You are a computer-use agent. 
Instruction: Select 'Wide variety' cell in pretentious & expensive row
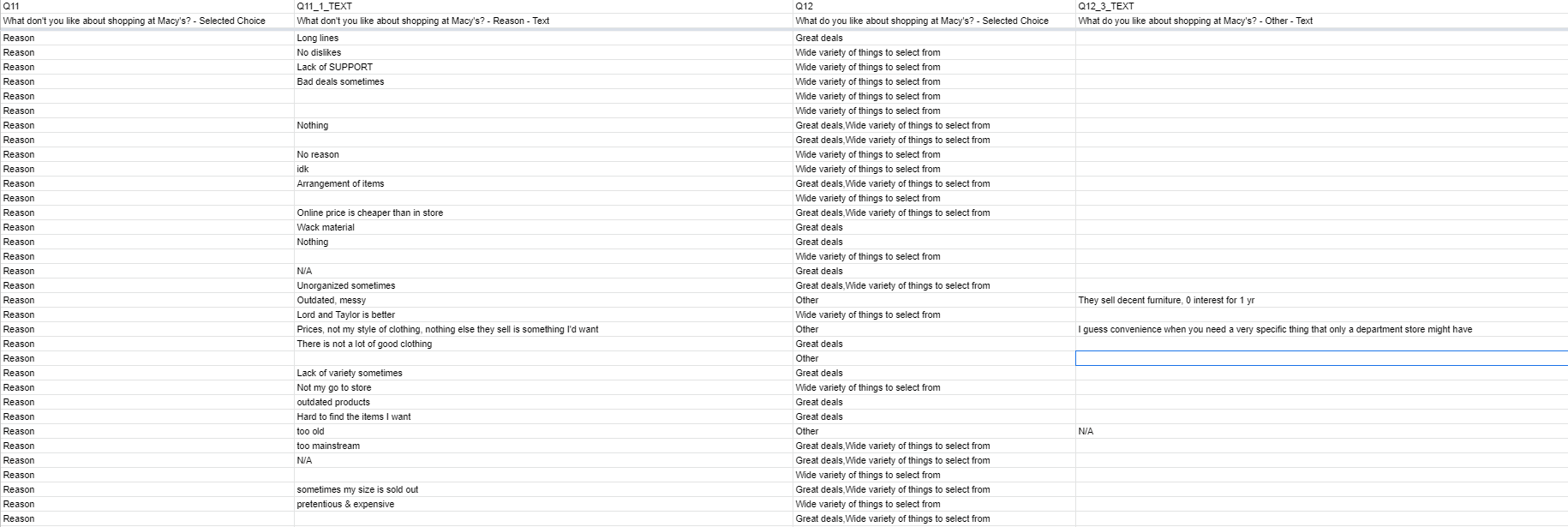(934, 504)
